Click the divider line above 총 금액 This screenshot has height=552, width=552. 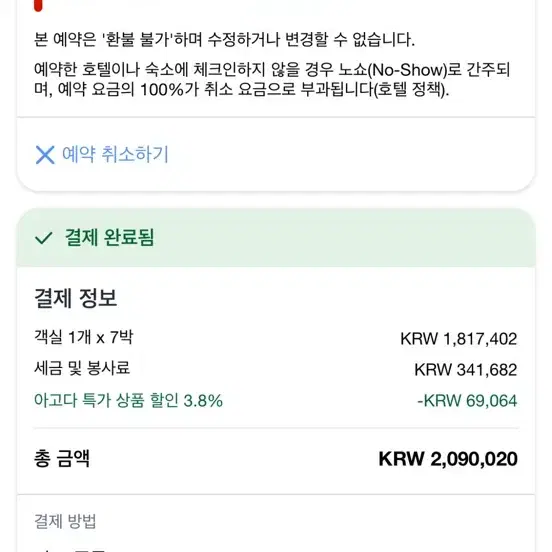coord(276,428)
